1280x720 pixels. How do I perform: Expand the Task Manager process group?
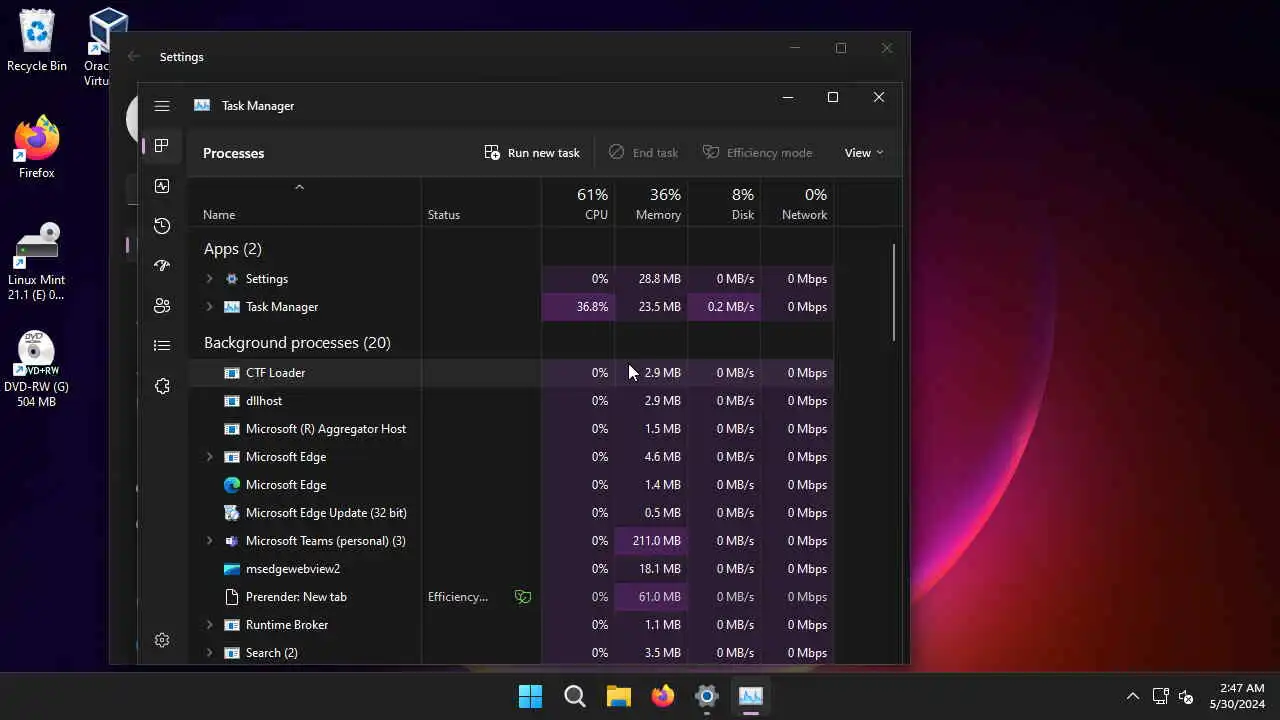point(209,307)
